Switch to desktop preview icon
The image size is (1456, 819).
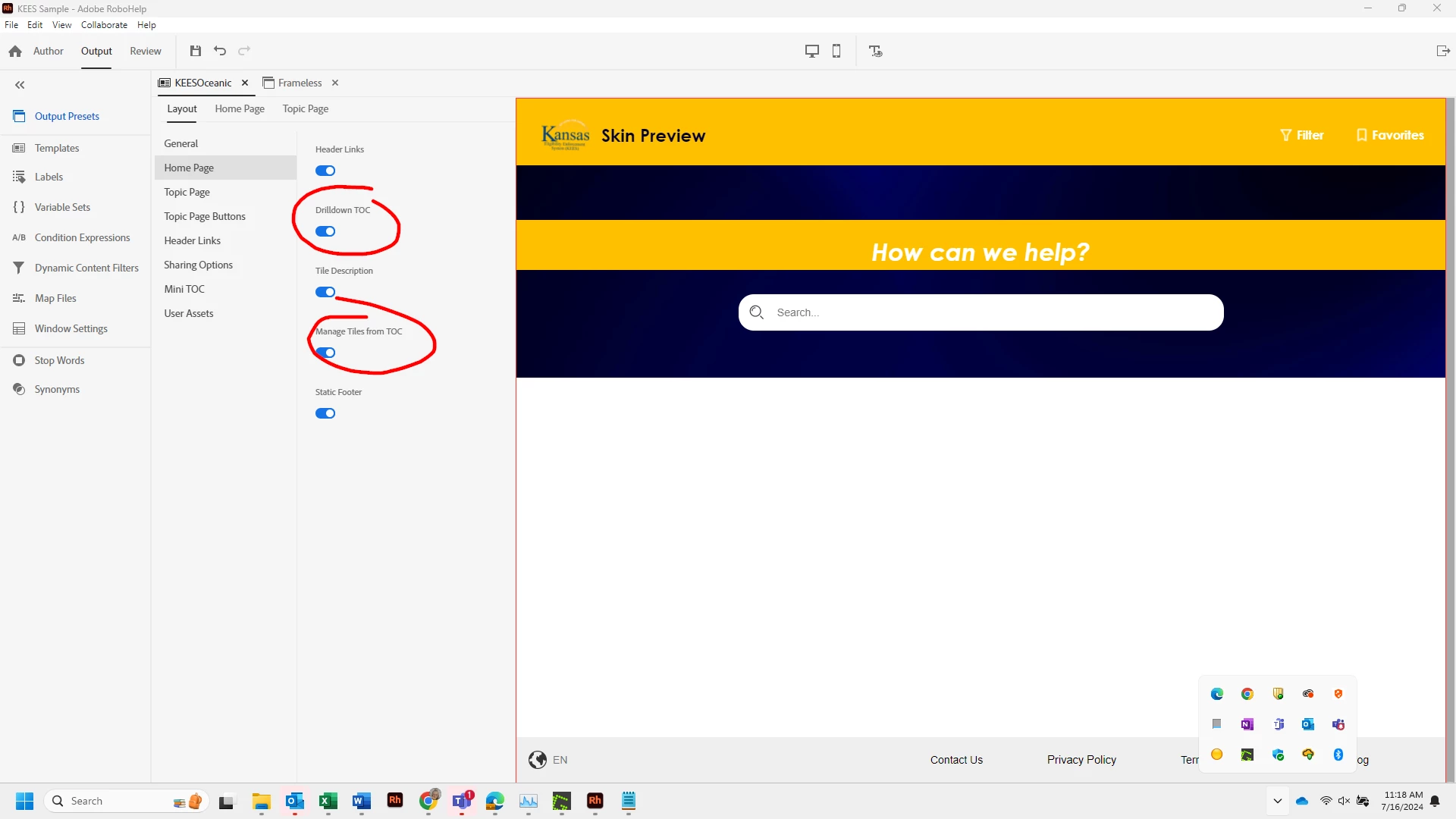pos(811,51)
